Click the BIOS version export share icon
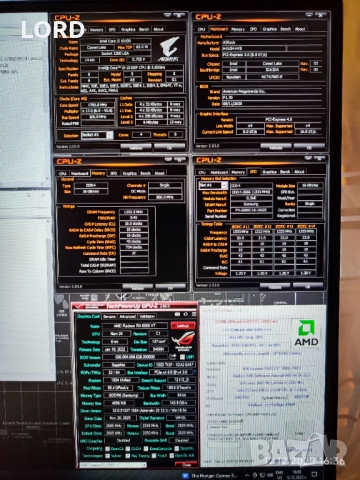 click(x=174, y=357)
